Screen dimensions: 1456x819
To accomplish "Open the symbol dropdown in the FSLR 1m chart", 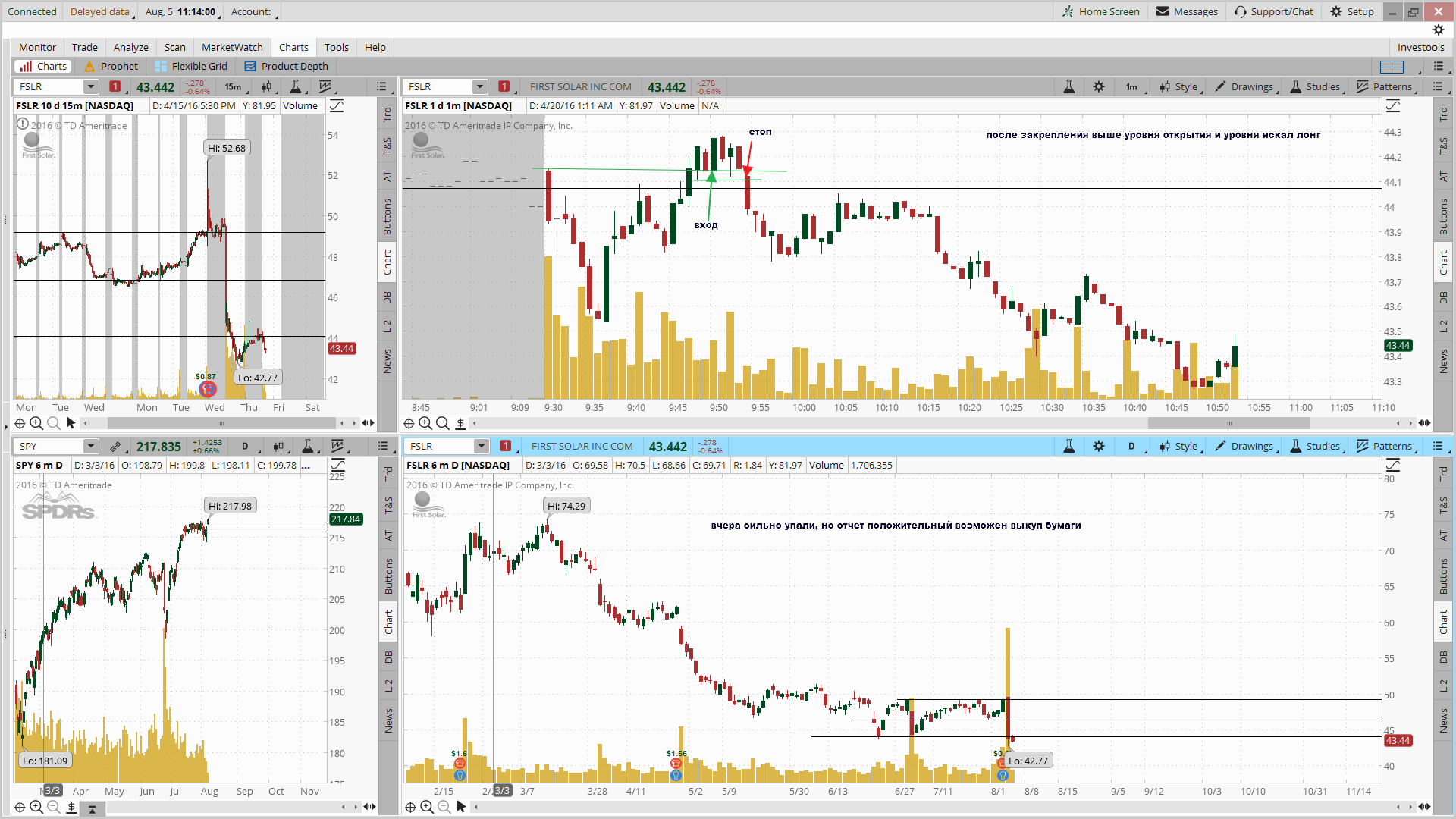I will click(479, 86).
